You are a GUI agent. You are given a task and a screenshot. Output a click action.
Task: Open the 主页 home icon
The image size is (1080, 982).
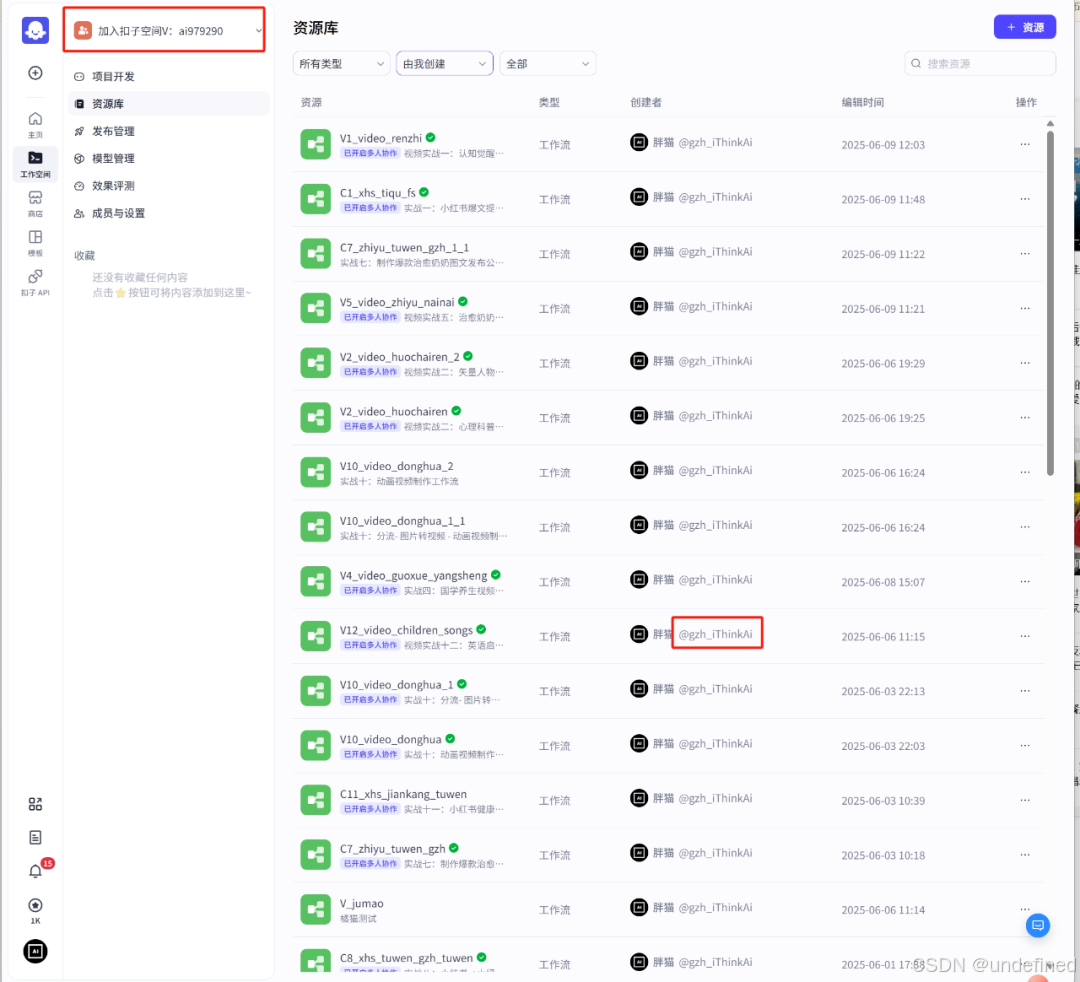[35, 123]
